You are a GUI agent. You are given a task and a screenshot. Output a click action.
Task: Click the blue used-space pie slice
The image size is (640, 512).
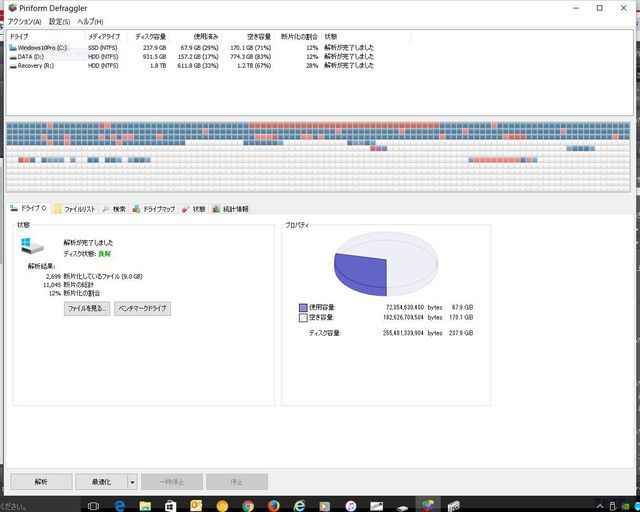point(360,273)
